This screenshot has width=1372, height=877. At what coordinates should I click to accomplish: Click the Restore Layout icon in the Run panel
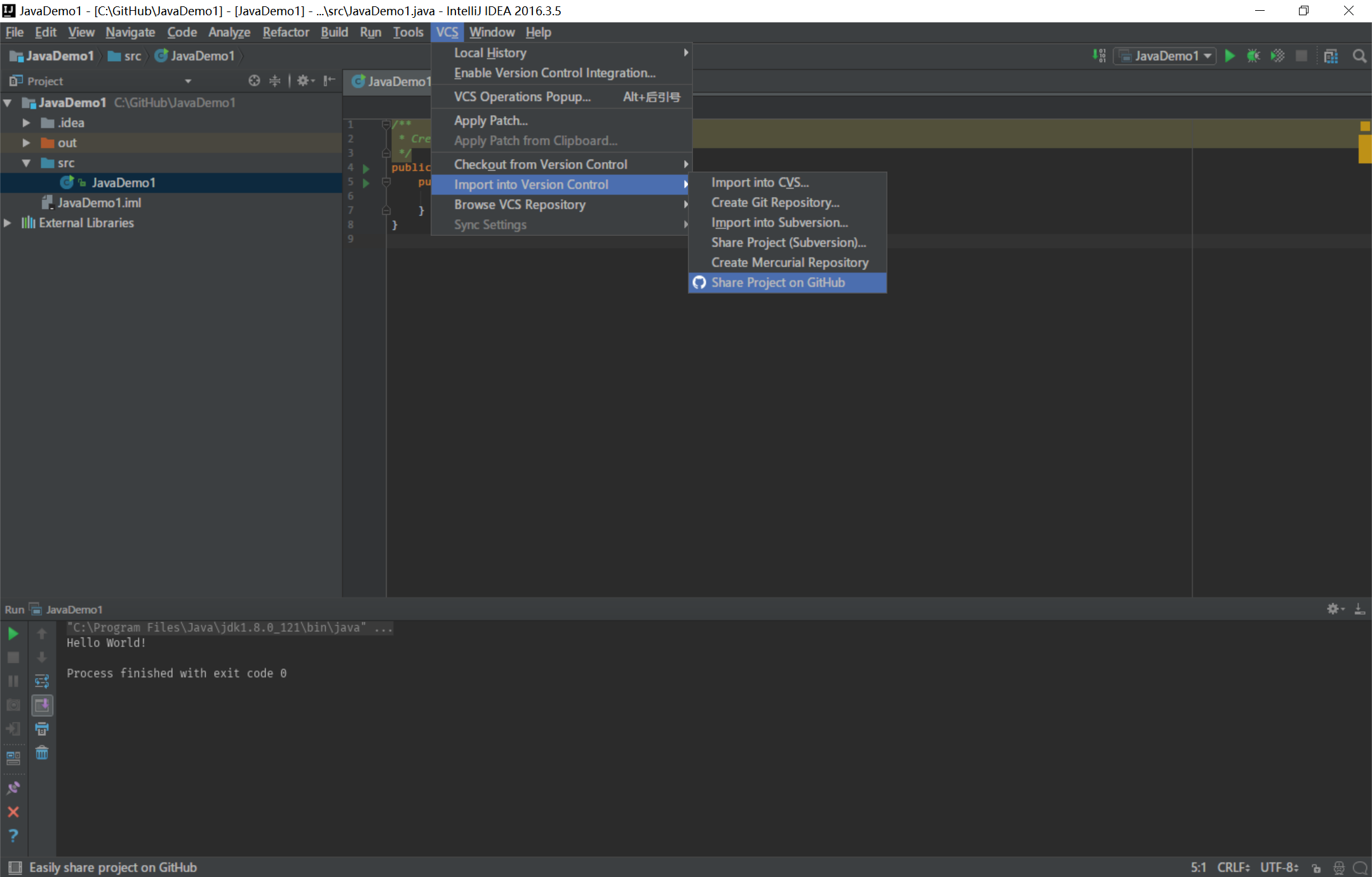click(13, 758)
